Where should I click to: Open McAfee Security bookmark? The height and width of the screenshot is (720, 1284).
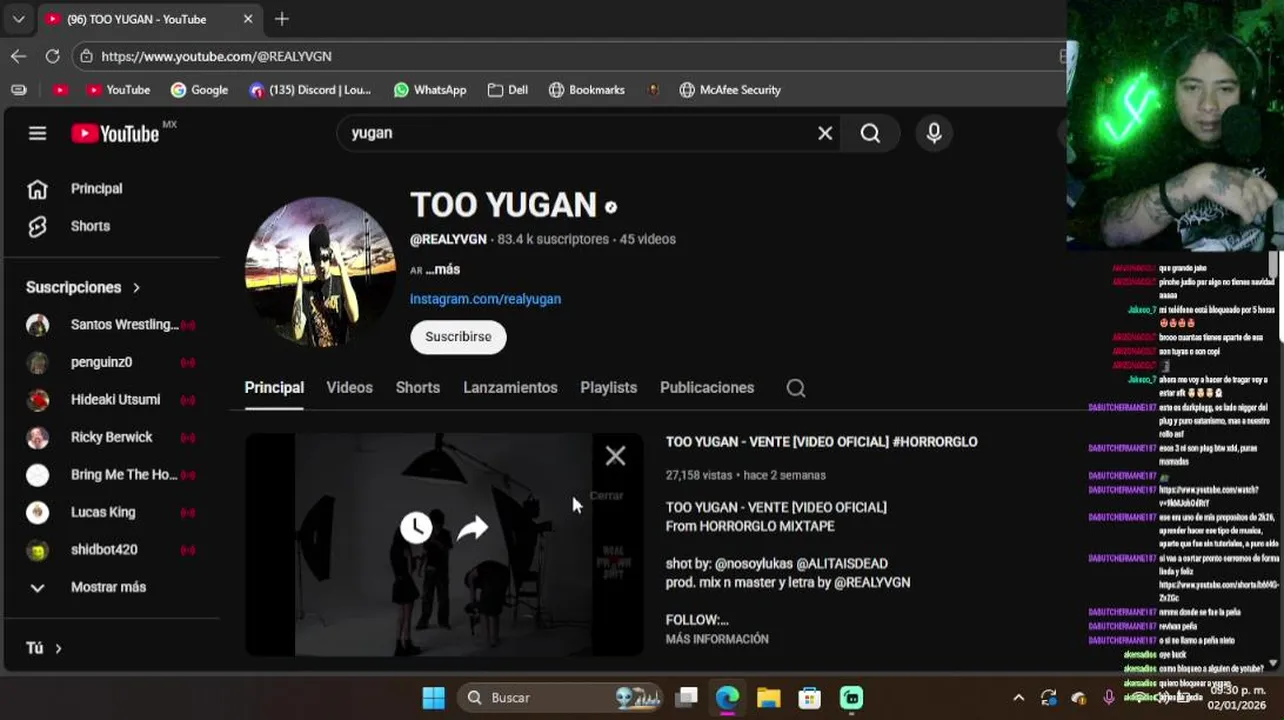tap(730, 90)
